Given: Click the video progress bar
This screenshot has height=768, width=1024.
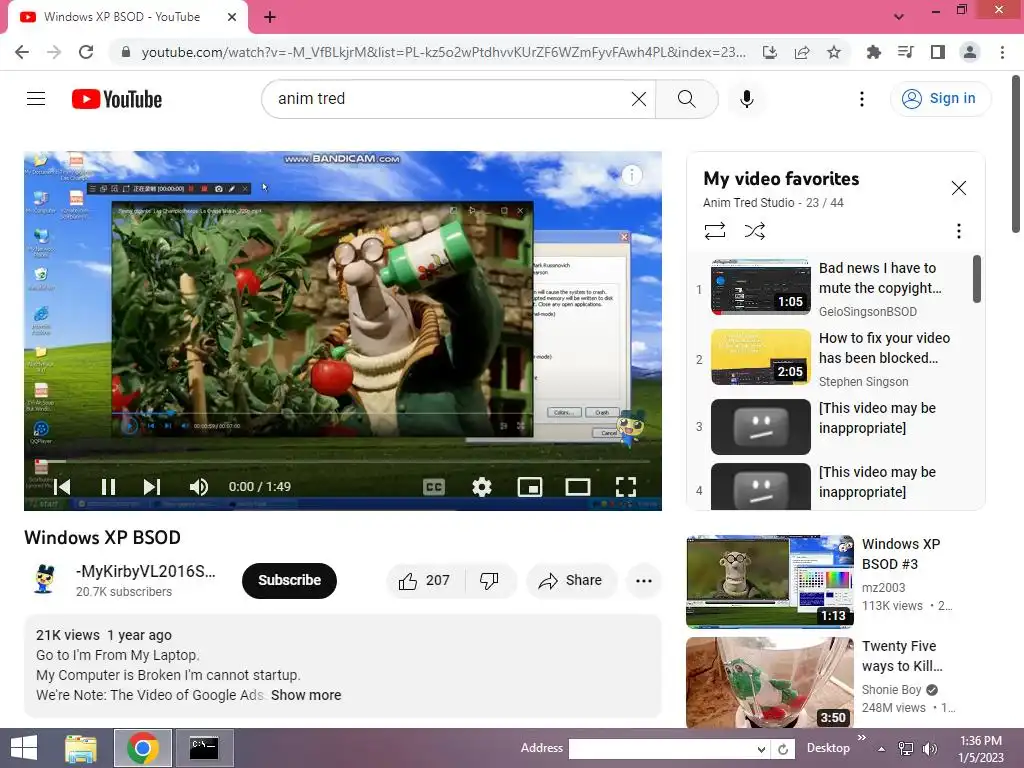Looking at the screenshot, I should [x=343, y=461].
